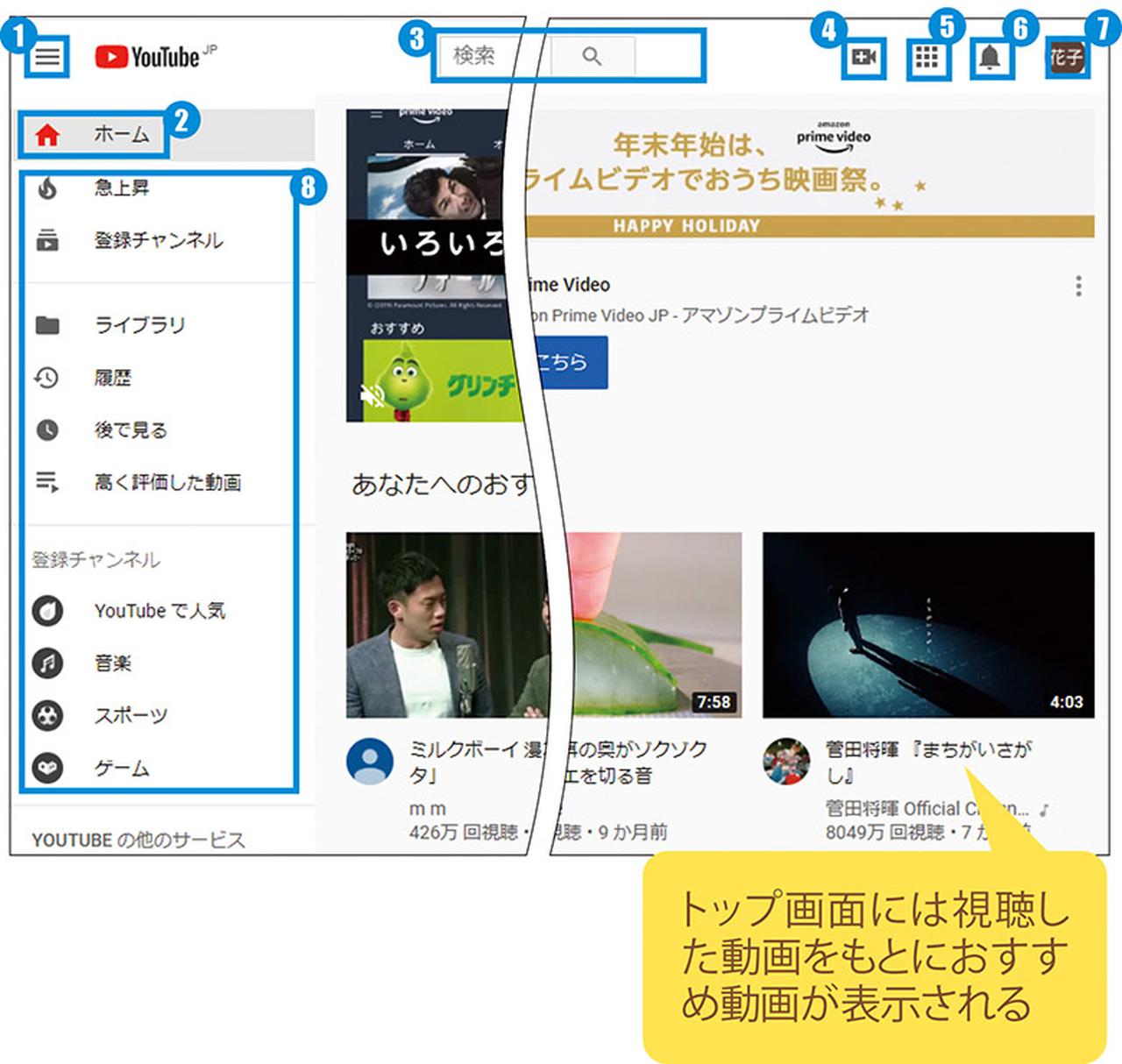Viewport: 1122px width, 1064px height.
Task: Go to the 音楽 channel
Action: 113,663
